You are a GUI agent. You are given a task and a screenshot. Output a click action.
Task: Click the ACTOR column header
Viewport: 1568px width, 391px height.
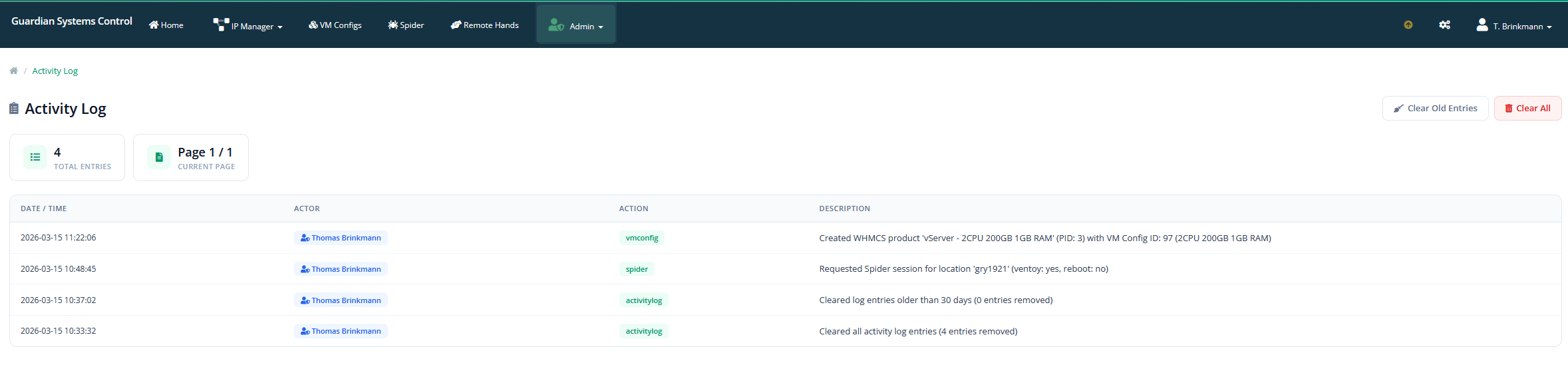pos(307,208)
